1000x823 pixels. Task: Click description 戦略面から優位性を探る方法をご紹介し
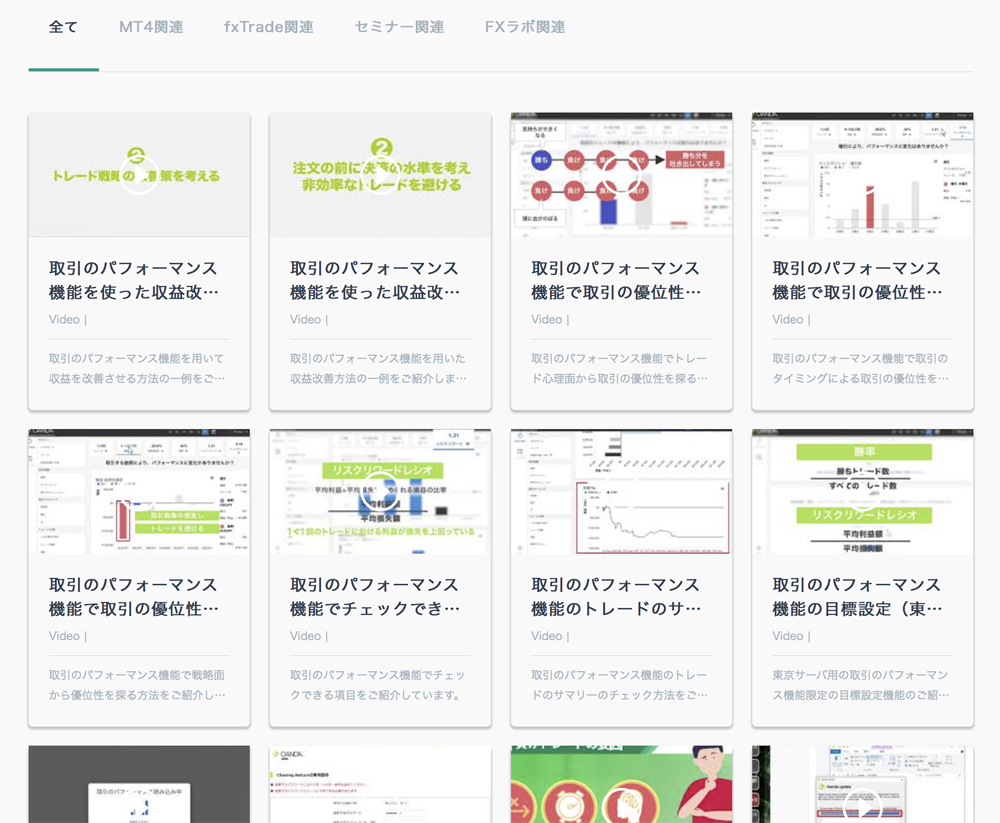(137, 685)
